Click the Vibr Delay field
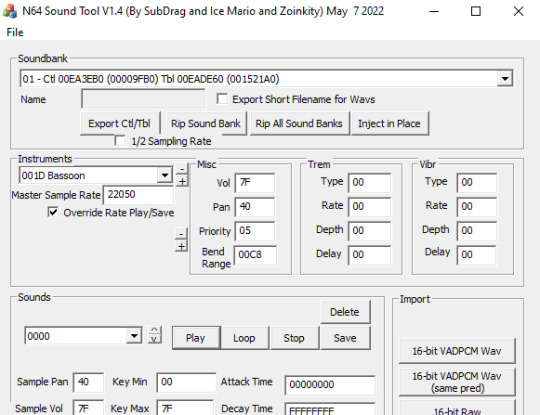This screenshot has height=415, width=540. coord(477,255)
